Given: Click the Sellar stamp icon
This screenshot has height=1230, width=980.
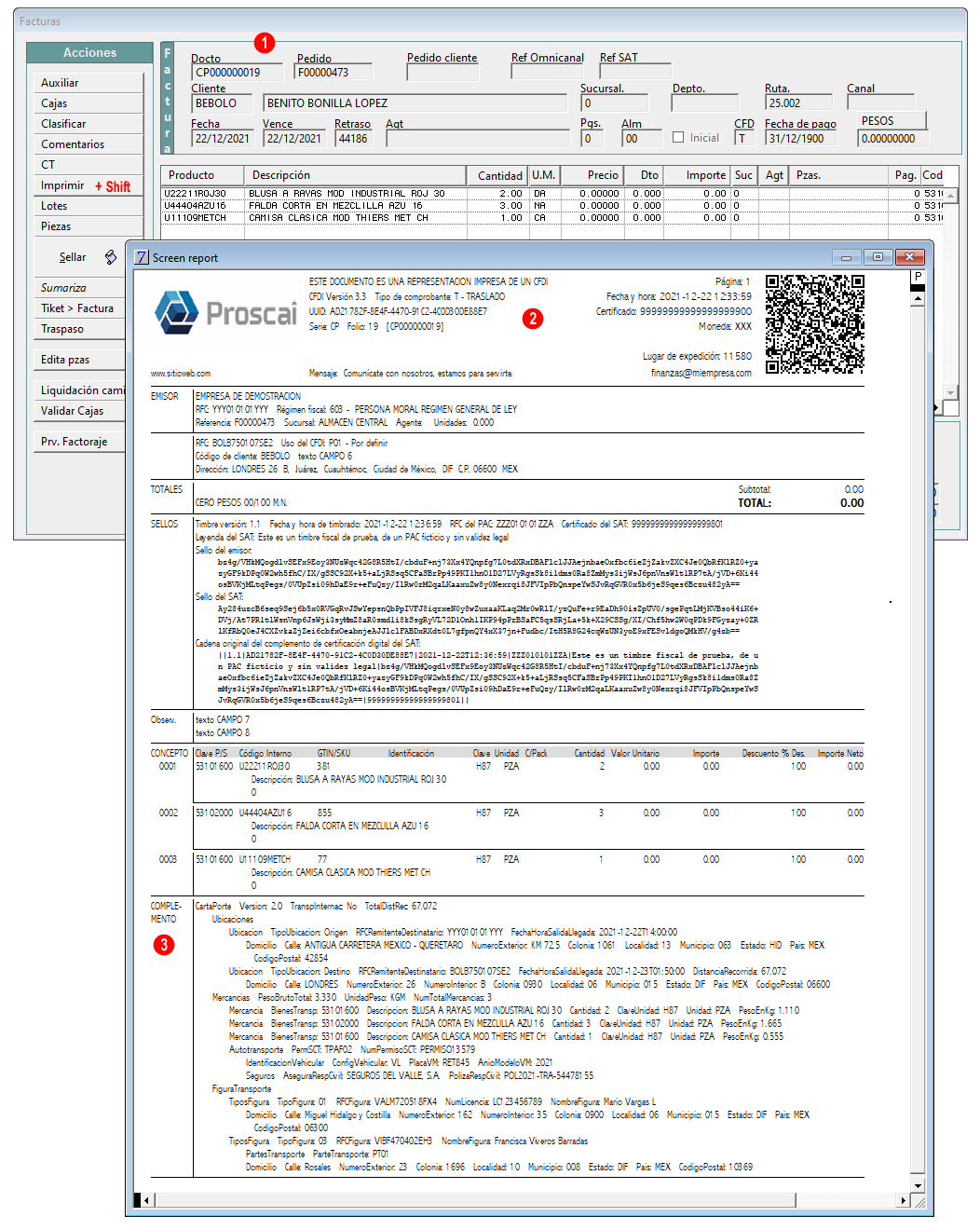Looking at the screenshot, I should [x=110, y=257].
